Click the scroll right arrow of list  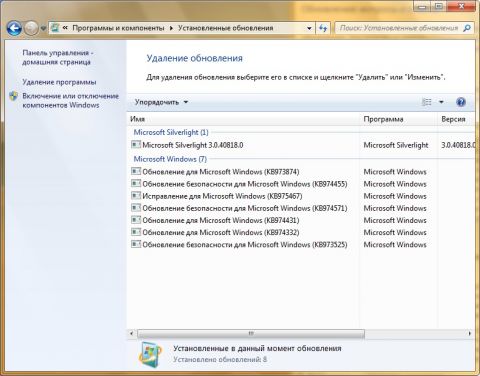470,333
